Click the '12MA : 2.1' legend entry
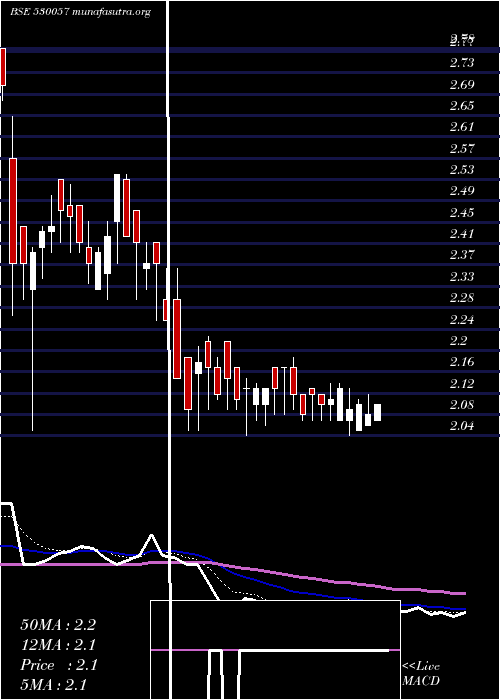Screen dimensions: 500x700 [x=58, y=645]
